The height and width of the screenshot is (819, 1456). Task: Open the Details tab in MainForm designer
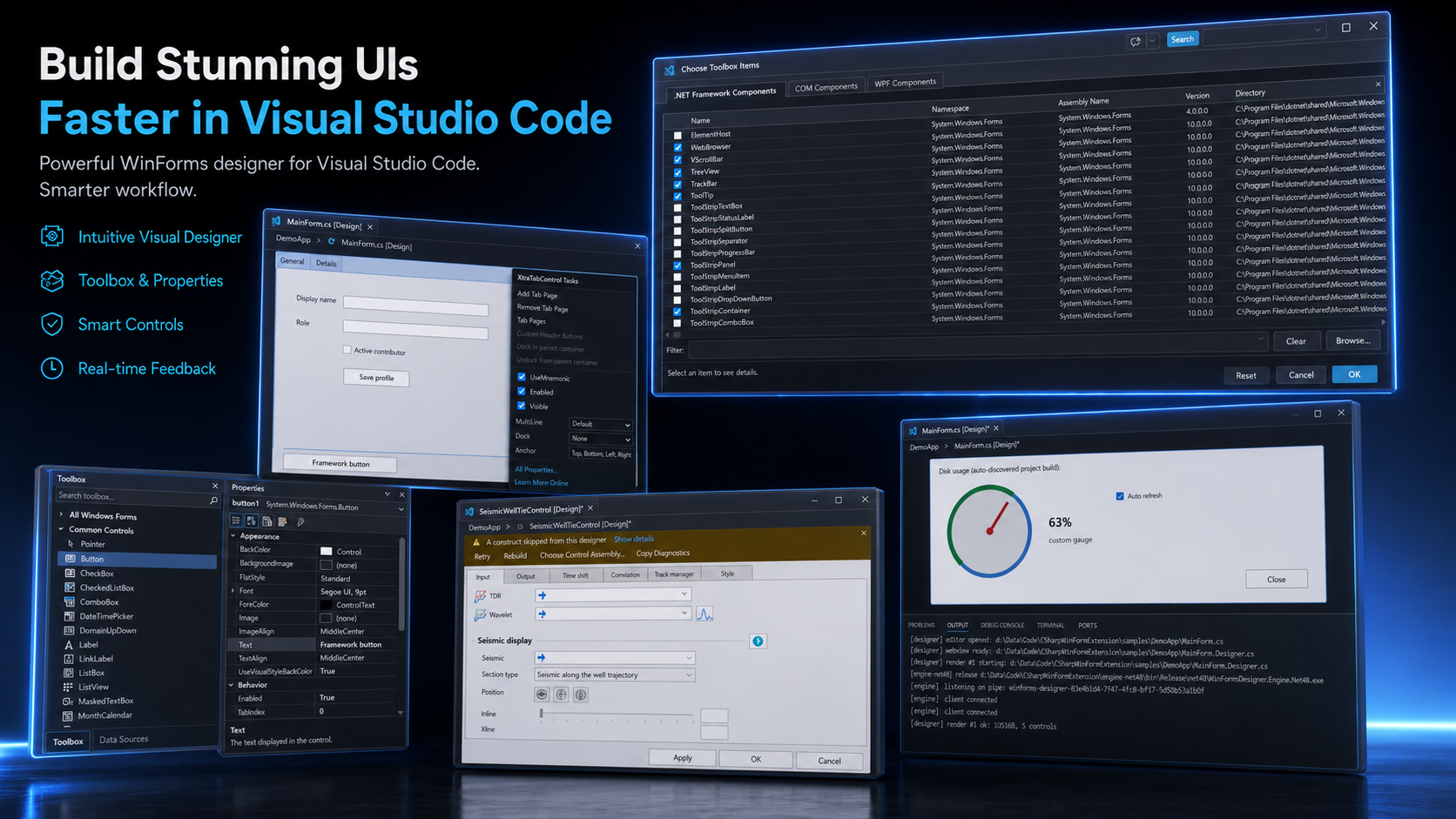[x=327, y=264]
